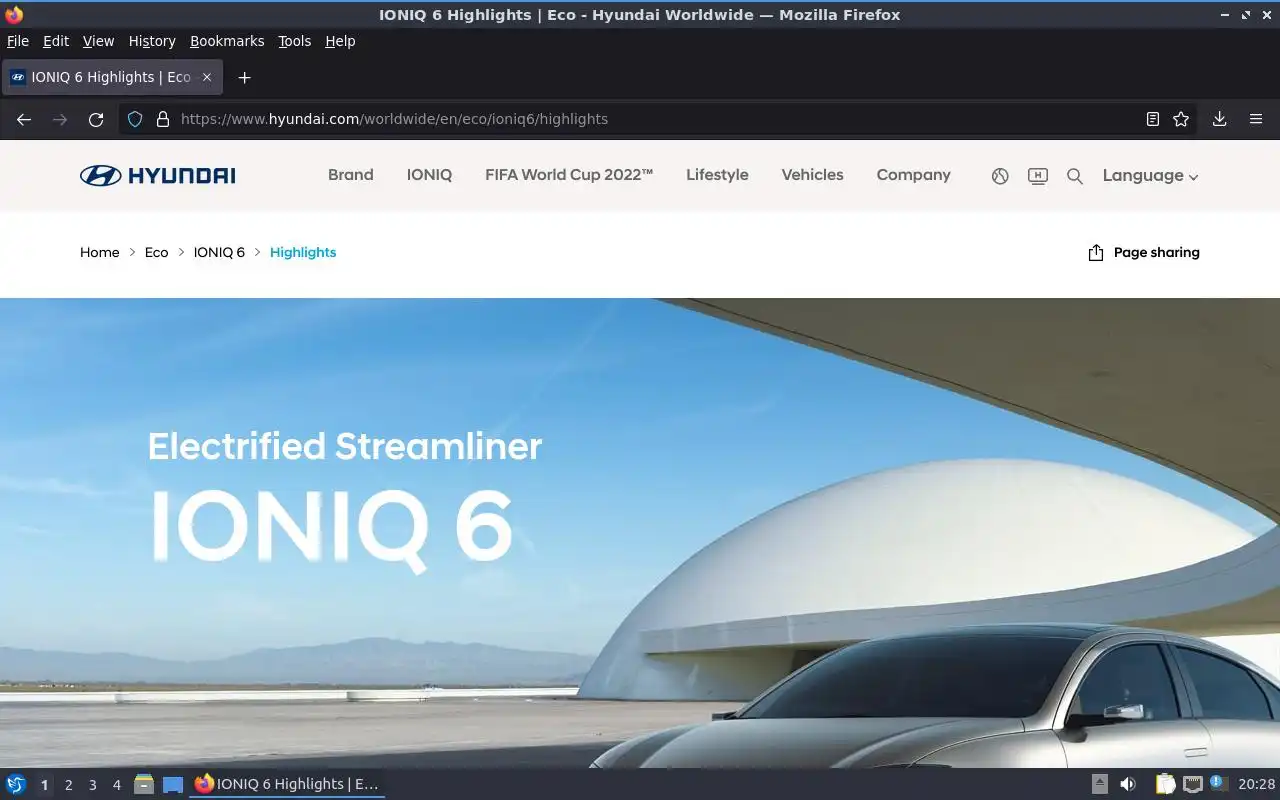Open the Firefox downloads icon

click(x=1219, y=119)
